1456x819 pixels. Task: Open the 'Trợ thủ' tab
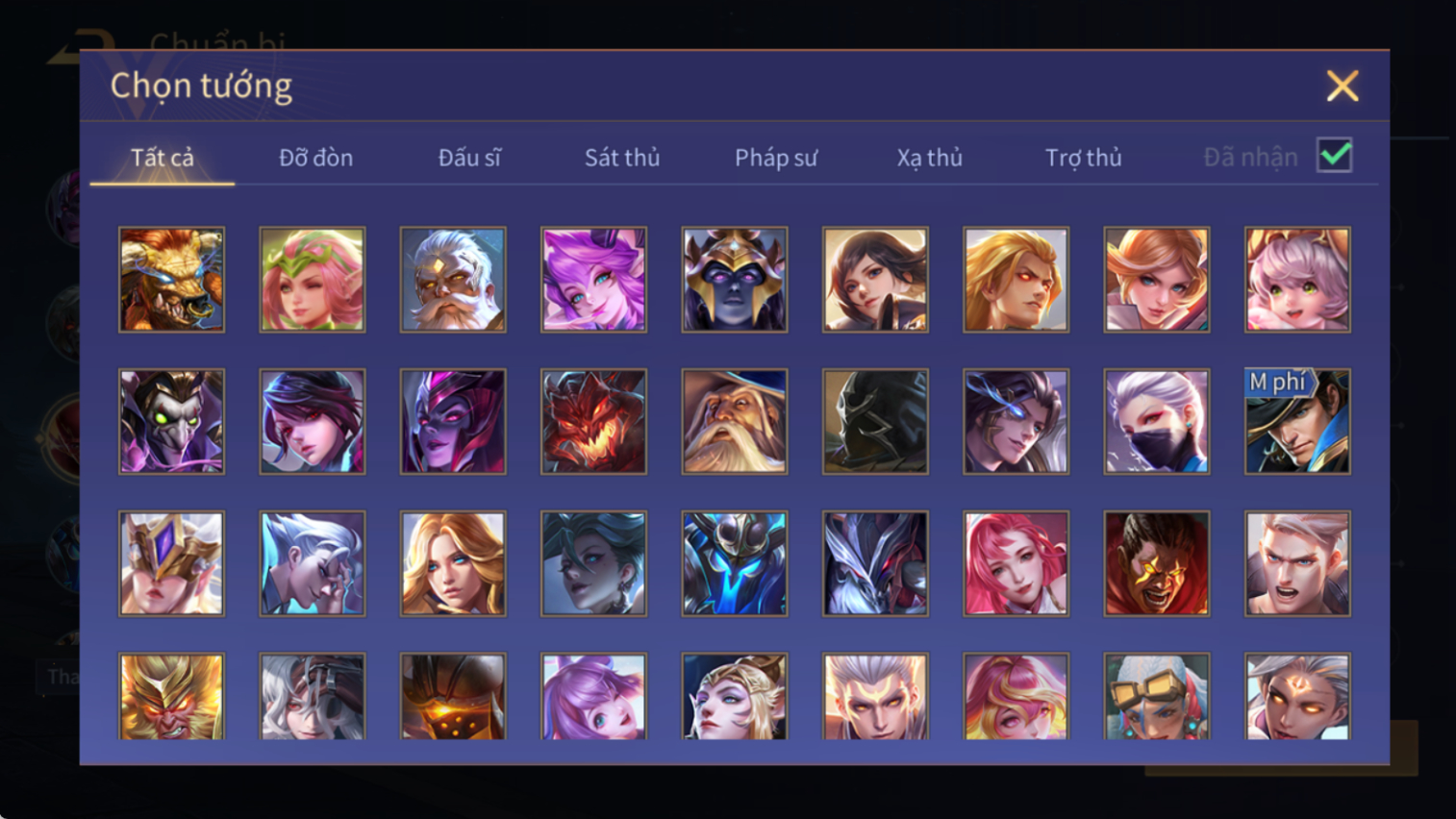[1083, 158]
